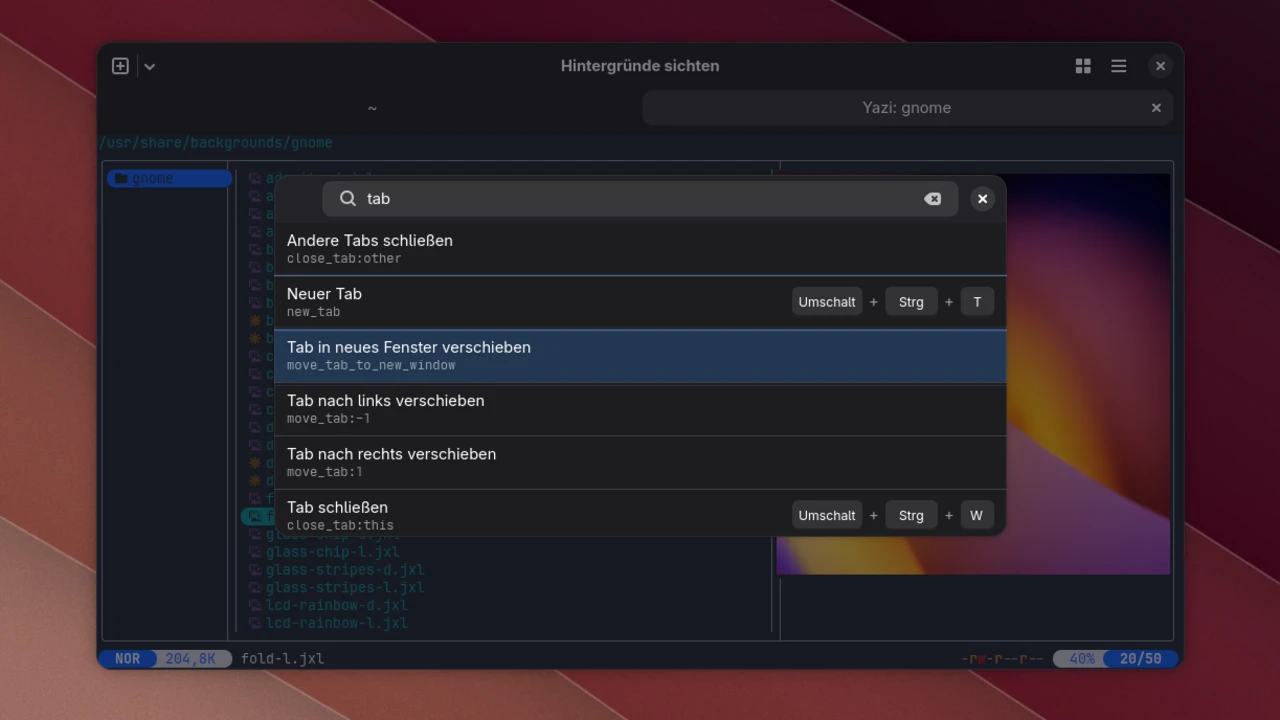Close the 'Yazi: gnome' tab
This screenshot has width=1280, height=720.
click(x=1156, y=108)
